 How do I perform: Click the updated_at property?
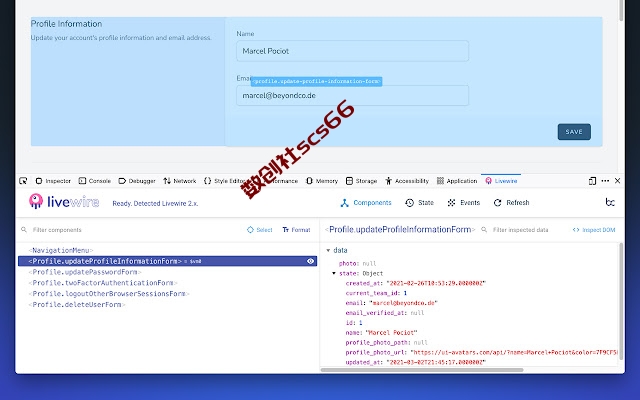[416, 362]
